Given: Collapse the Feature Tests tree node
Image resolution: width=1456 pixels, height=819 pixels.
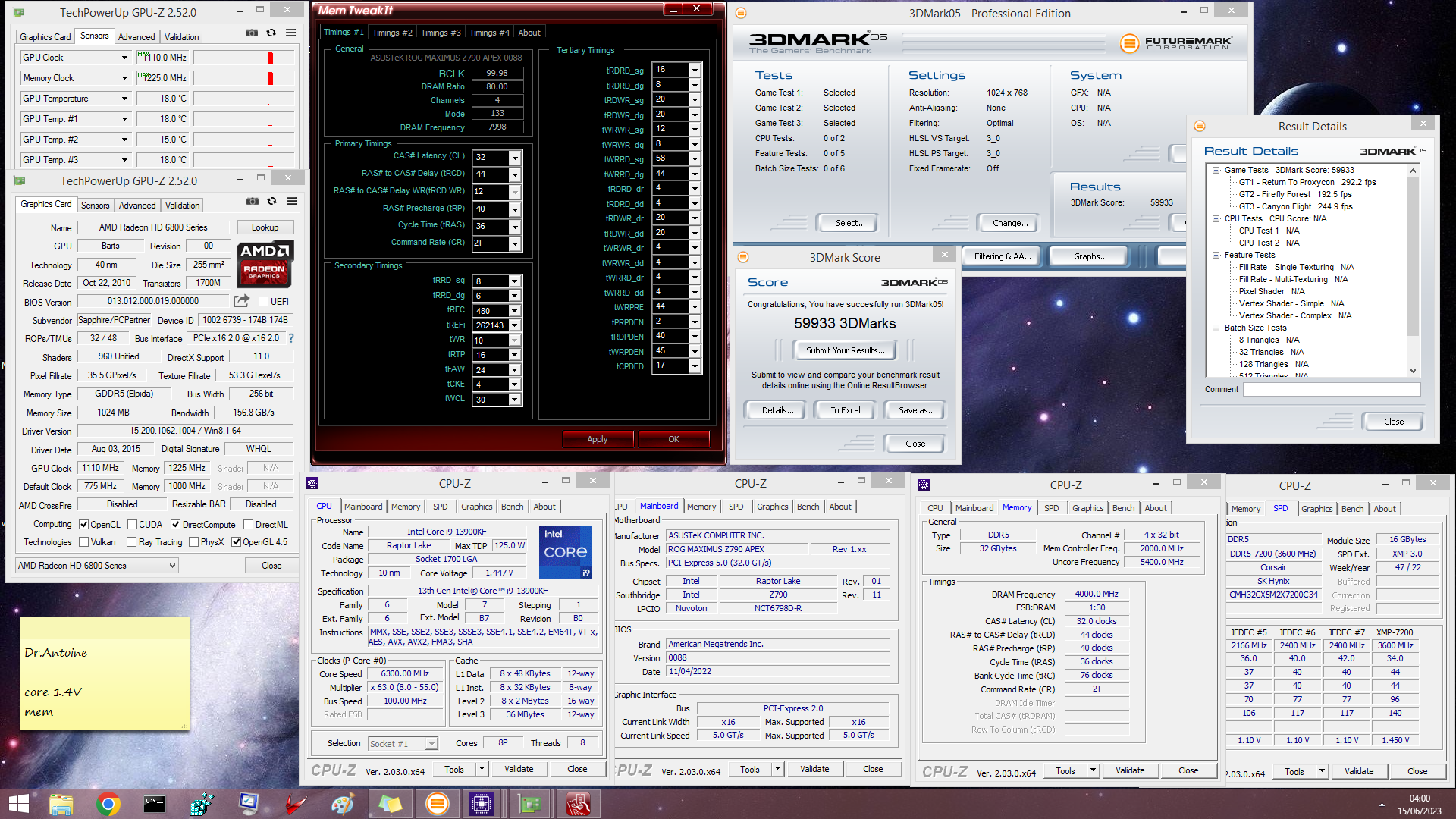Looking at the screenshot, I should point(1216,256).
